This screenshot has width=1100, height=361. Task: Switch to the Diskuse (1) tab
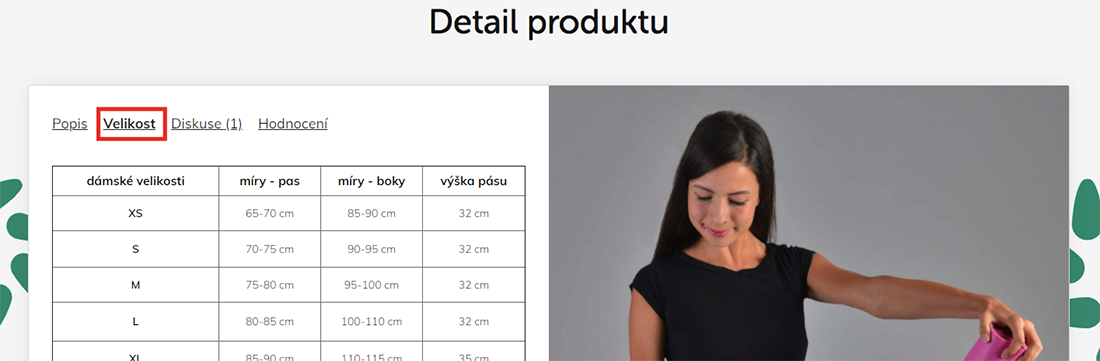tap(207, 124)
